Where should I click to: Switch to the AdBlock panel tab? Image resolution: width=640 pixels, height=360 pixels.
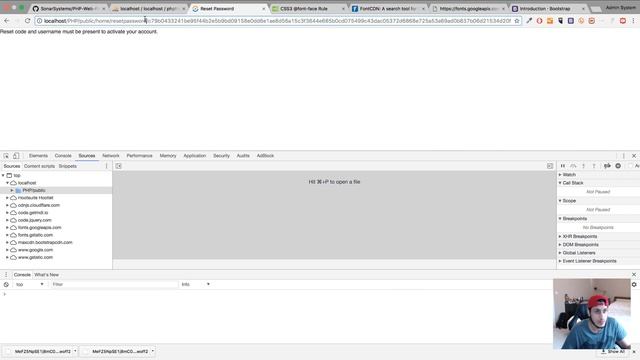click(265, 156)
